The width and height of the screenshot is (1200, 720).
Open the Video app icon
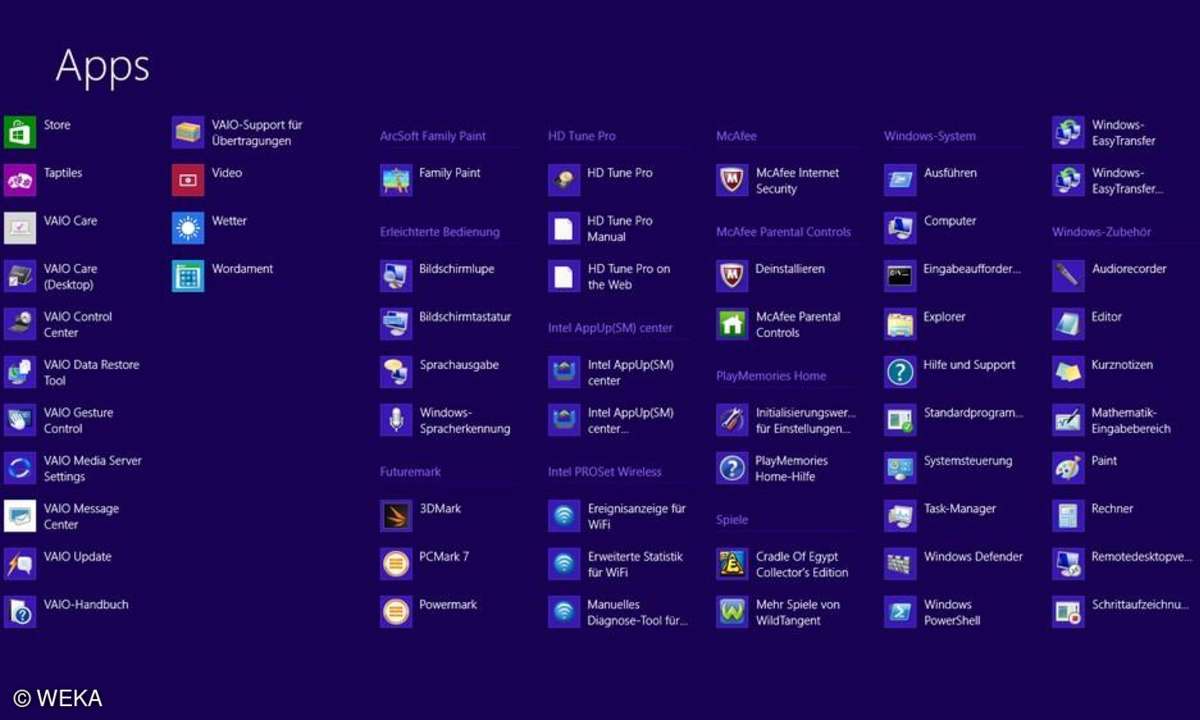(188, 180)
